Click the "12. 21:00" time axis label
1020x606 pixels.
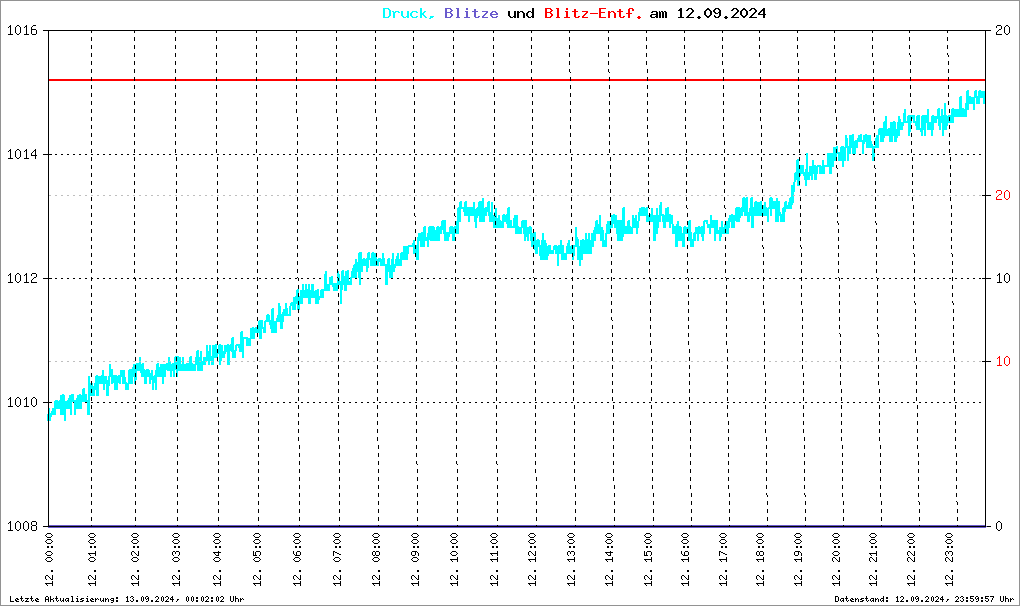coord(873,559)
